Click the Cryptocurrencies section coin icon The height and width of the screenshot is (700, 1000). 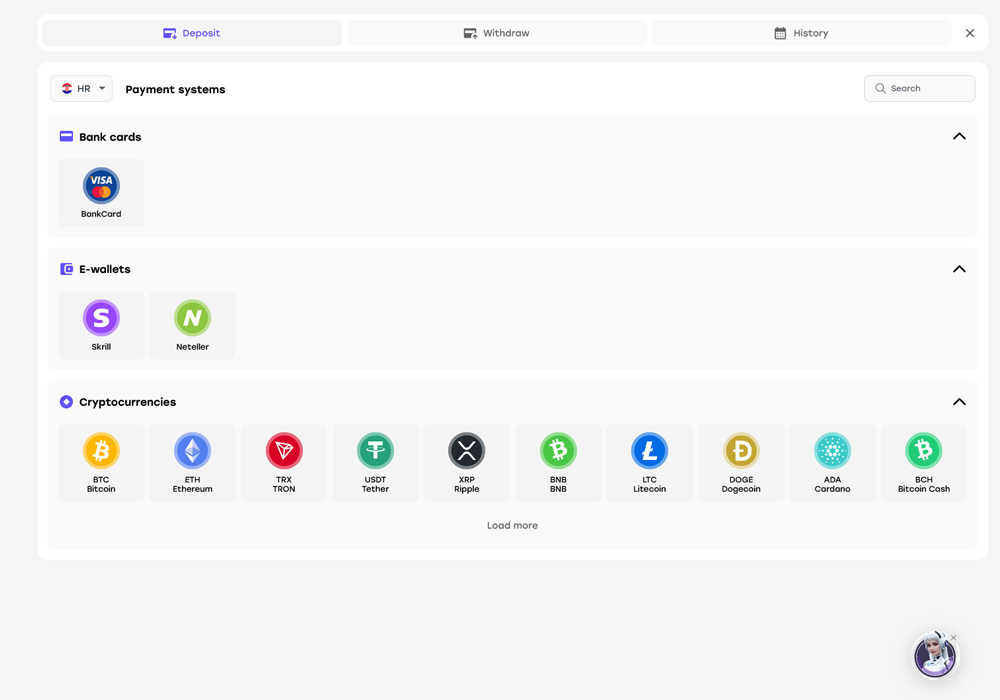(66, 402)
